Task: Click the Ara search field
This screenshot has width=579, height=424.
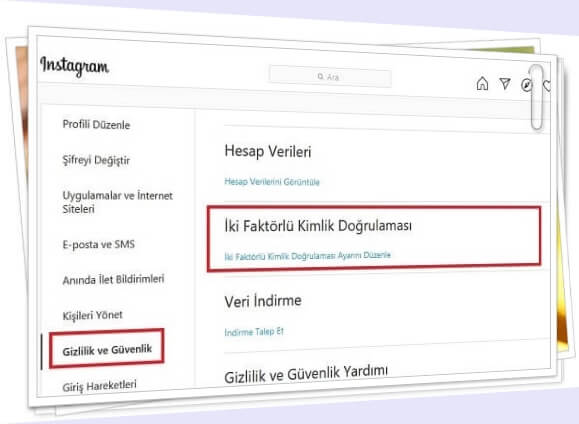Action: coord(330,76)
